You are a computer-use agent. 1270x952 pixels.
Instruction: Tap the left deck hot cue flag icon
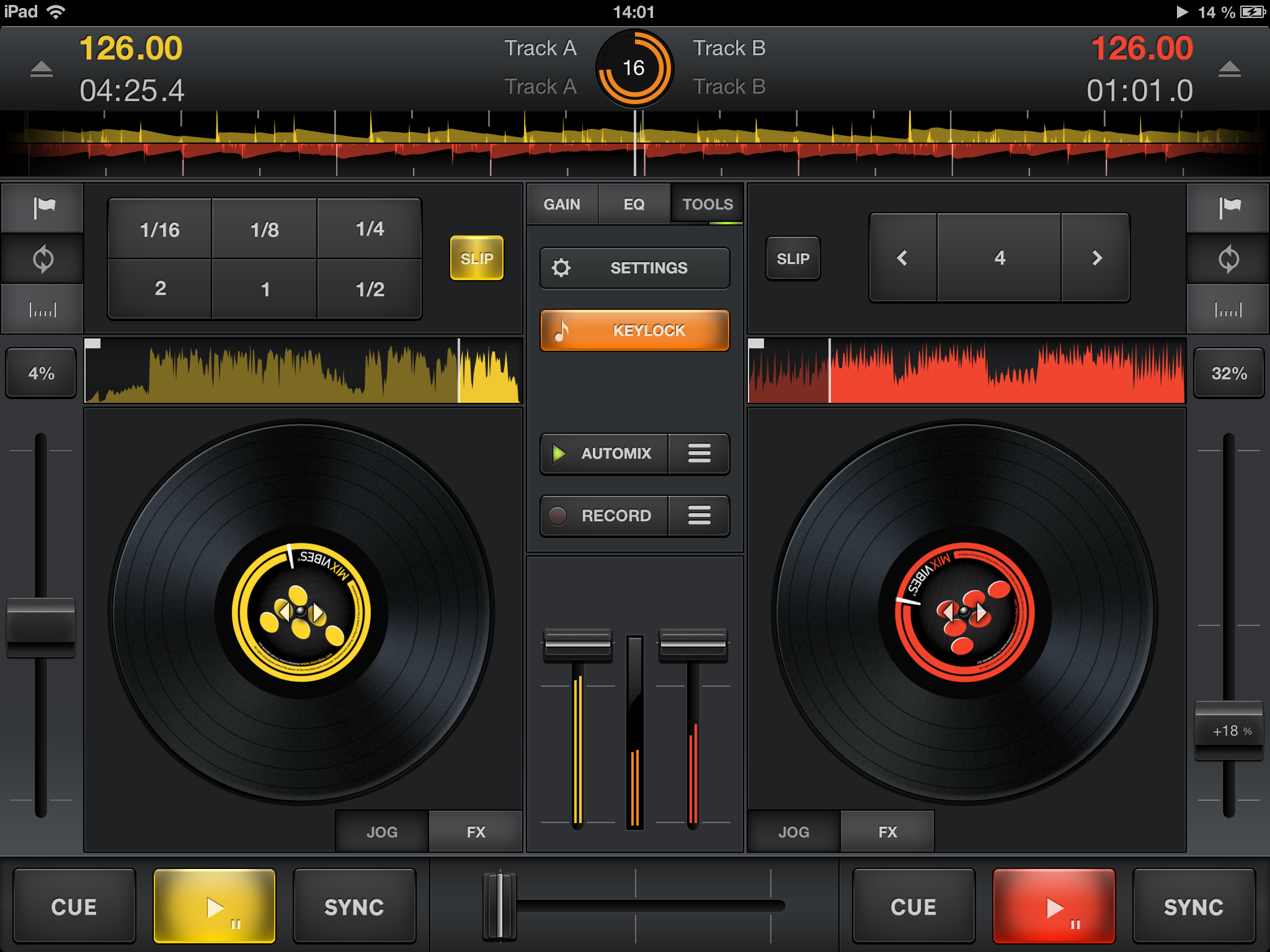tap(43, 208)
